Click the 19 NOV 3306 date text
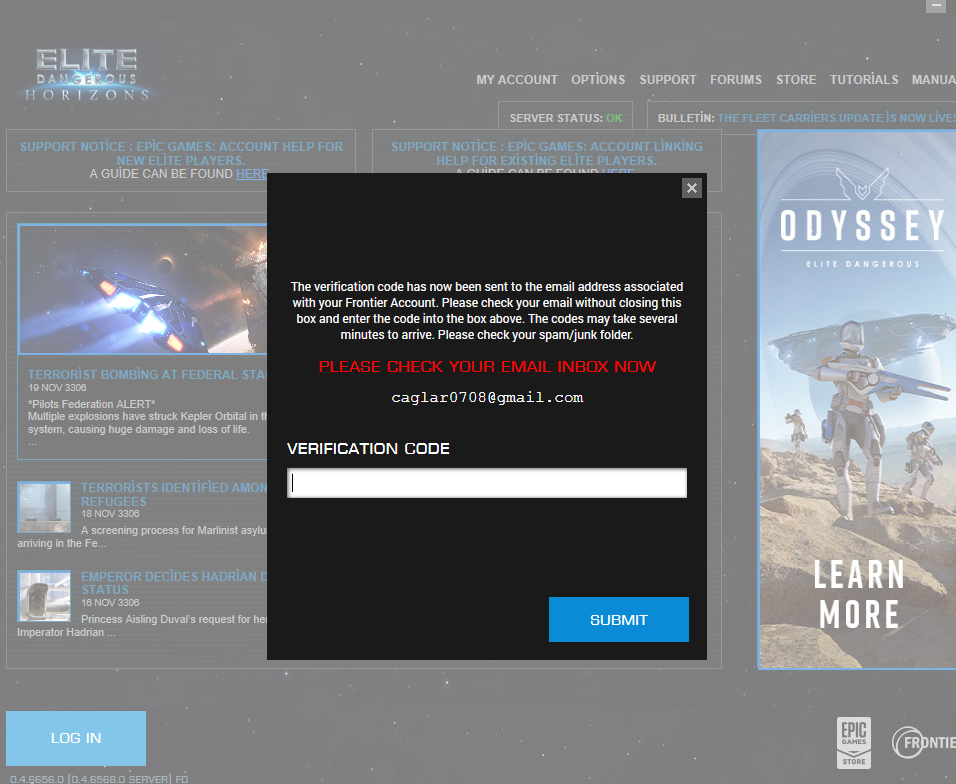 pyautogui.click(x=57, y=388)
